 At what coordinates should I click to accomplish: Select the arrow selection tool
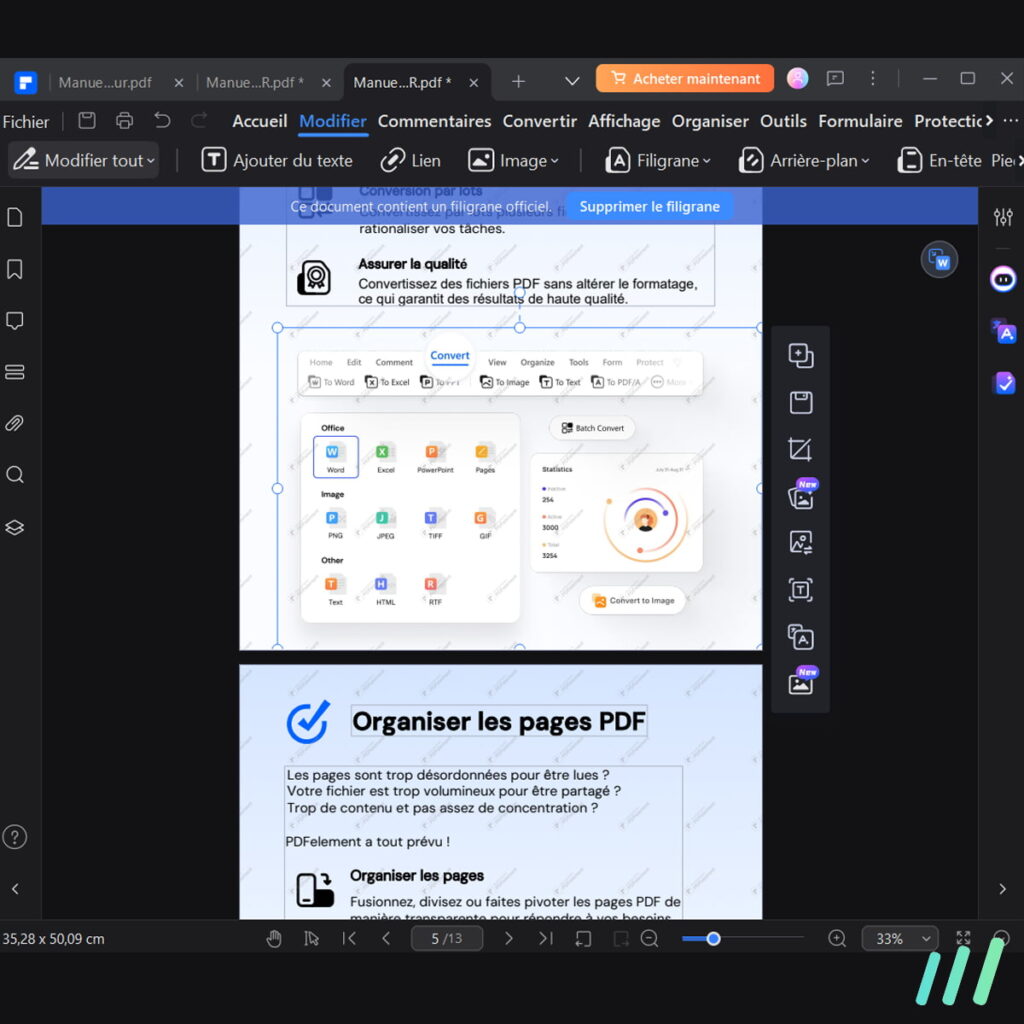(312, 938)
